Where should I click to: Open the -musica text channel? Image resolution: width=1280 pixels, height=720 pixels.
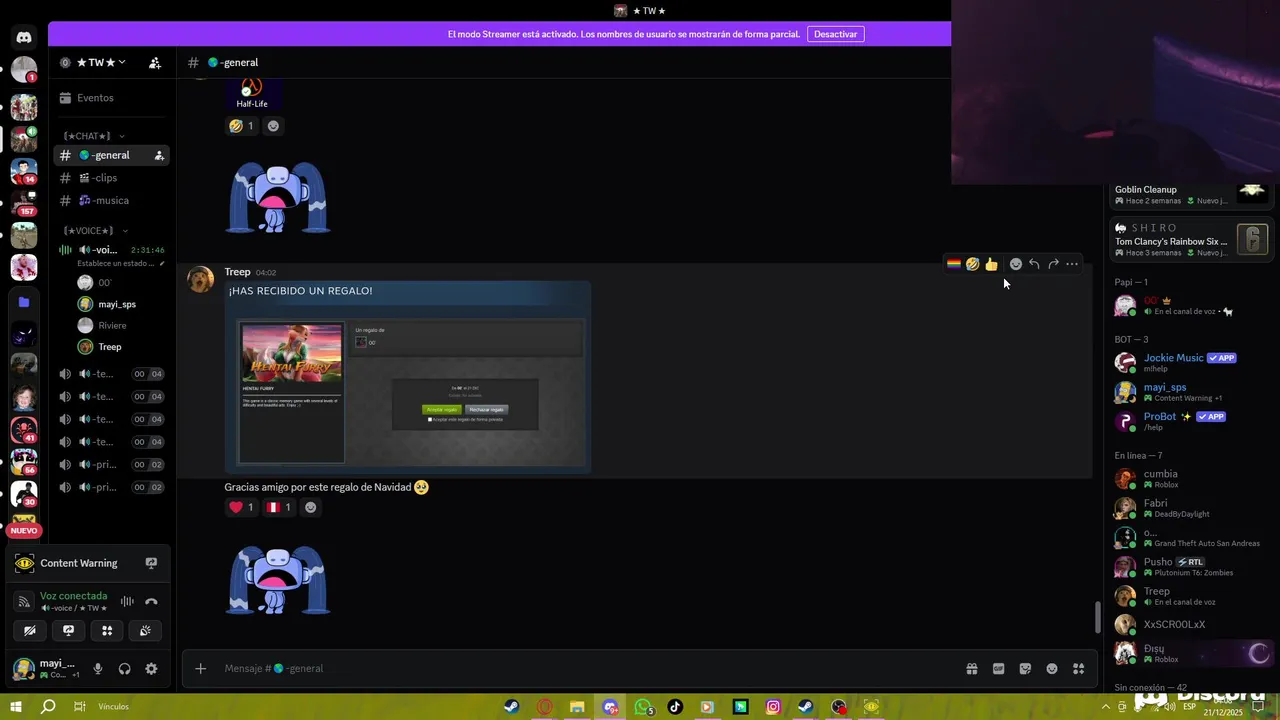111,200
